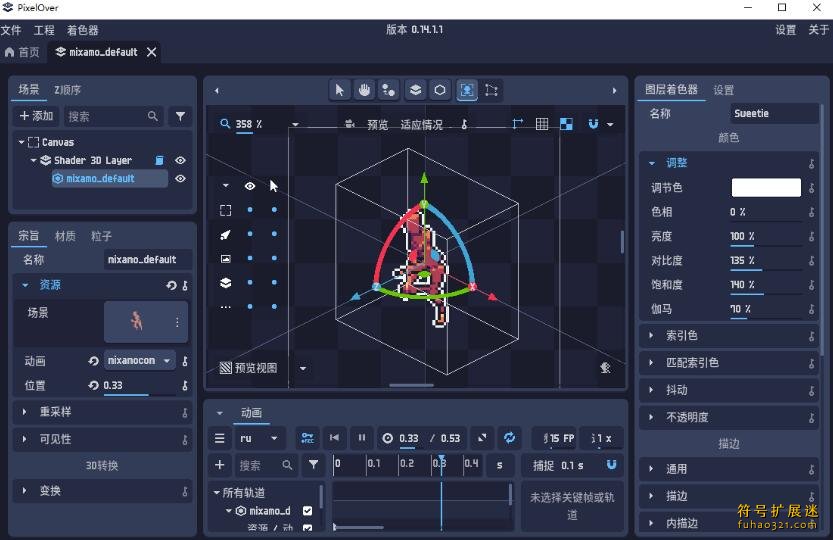Click the loop animation icon in timeline
The image size is (833, 540).
[x=510, y=438]
